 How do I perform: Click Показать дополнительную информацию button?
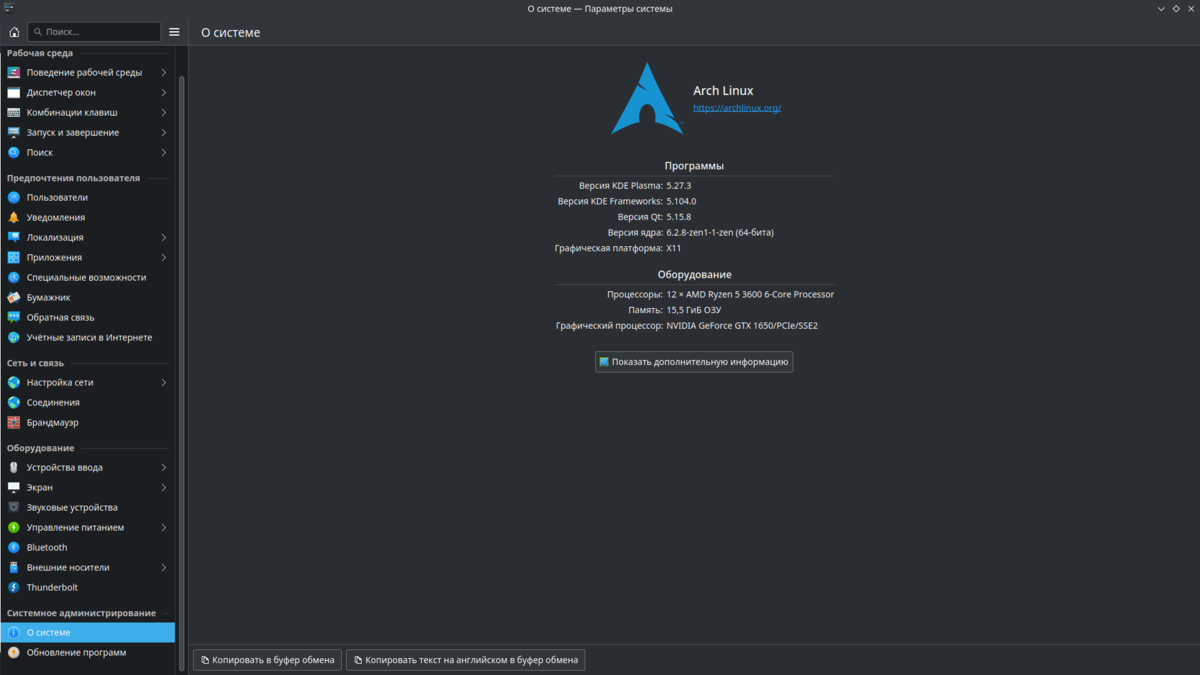tap(694, 361)
